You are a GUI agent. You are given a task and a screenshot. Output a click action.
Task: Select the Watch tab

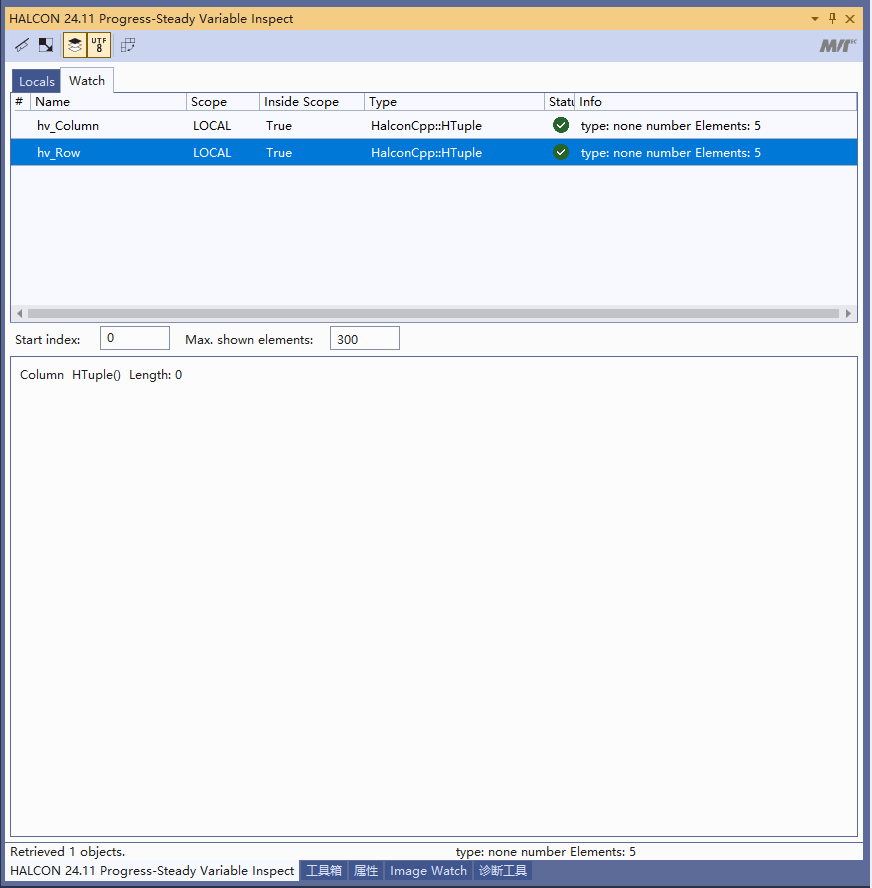[87, 80]
